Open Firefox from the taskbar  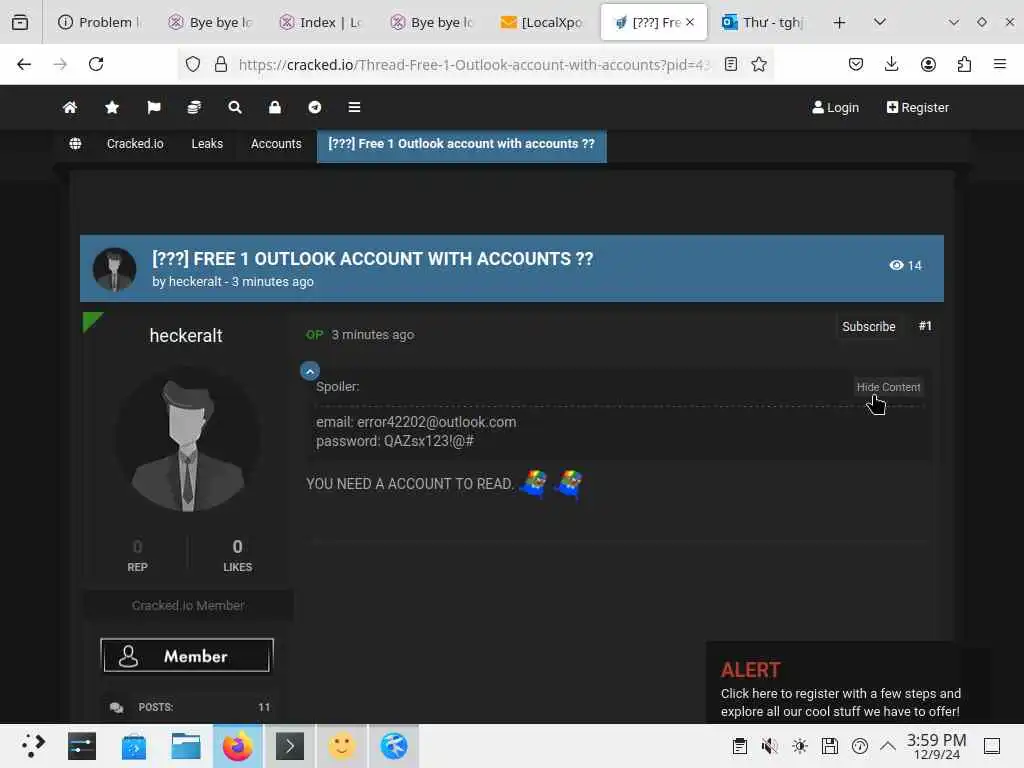click(238, 746)
